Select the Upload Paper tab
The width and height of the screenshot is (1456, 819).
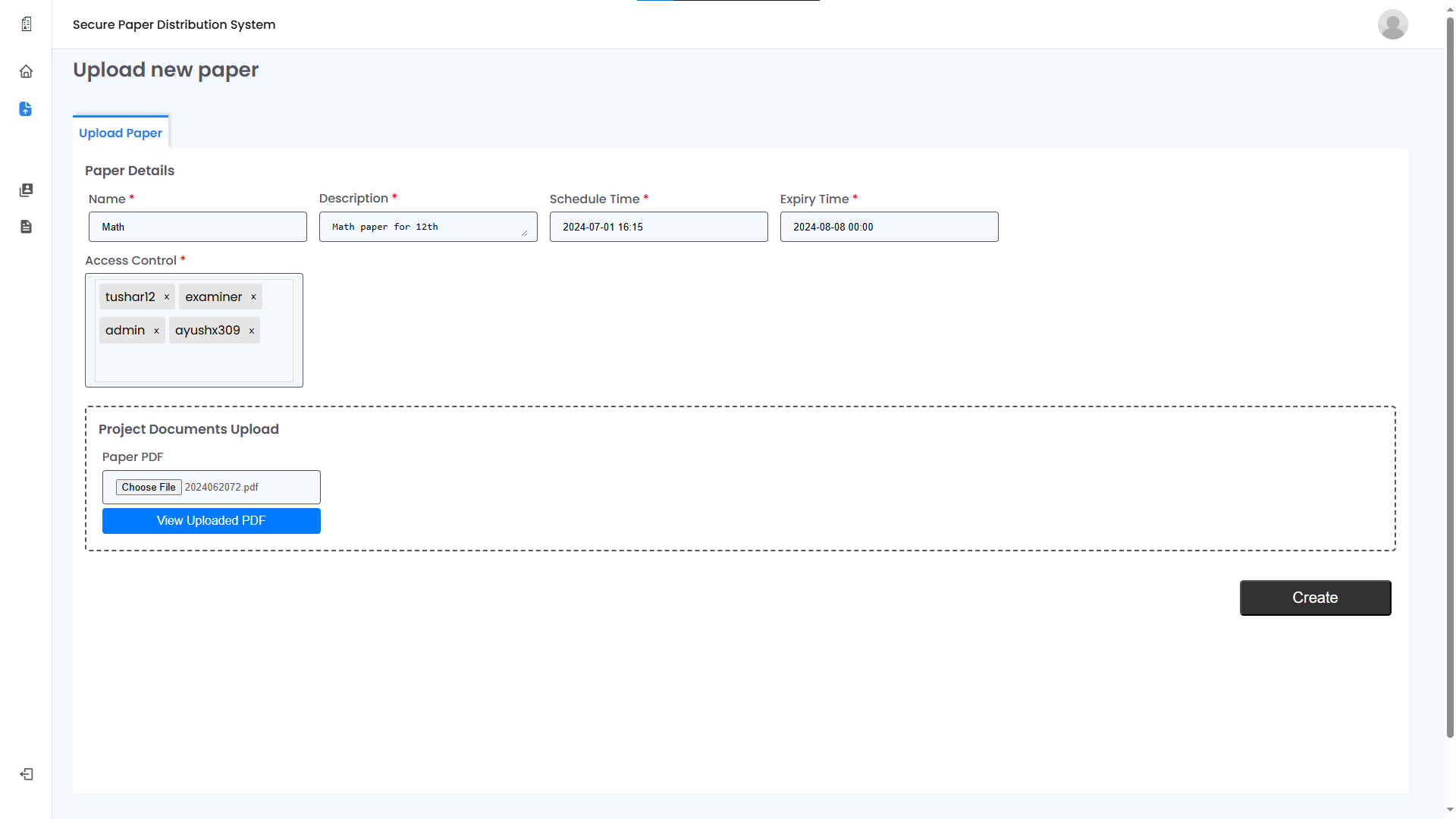point(121,133)
